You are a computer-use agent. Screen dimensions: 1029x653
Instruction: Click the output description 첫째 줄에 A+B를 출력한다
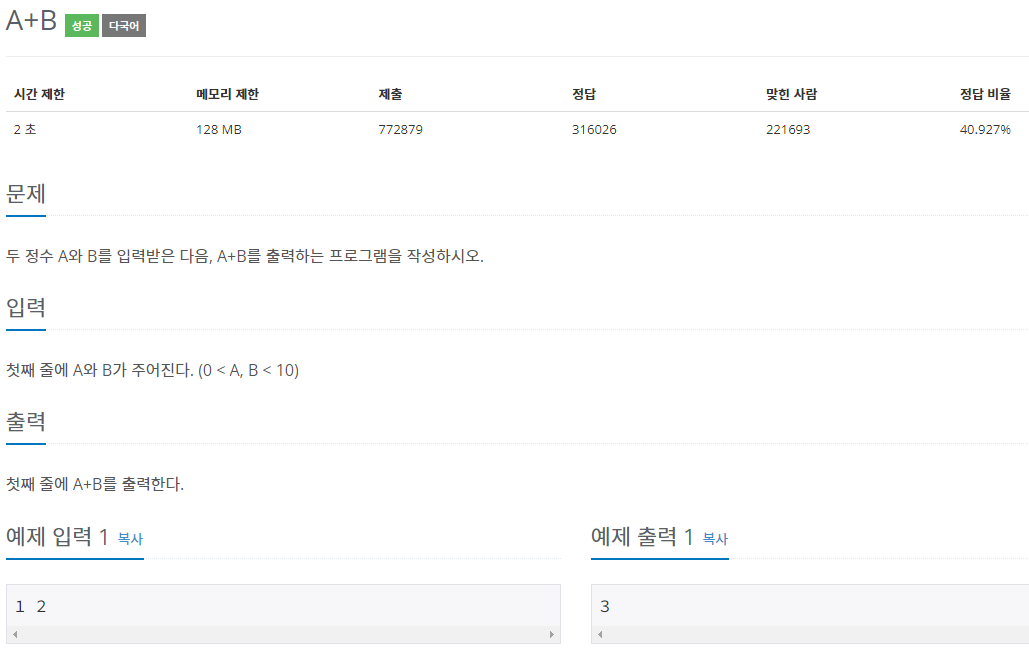click(x=94, y=484)
